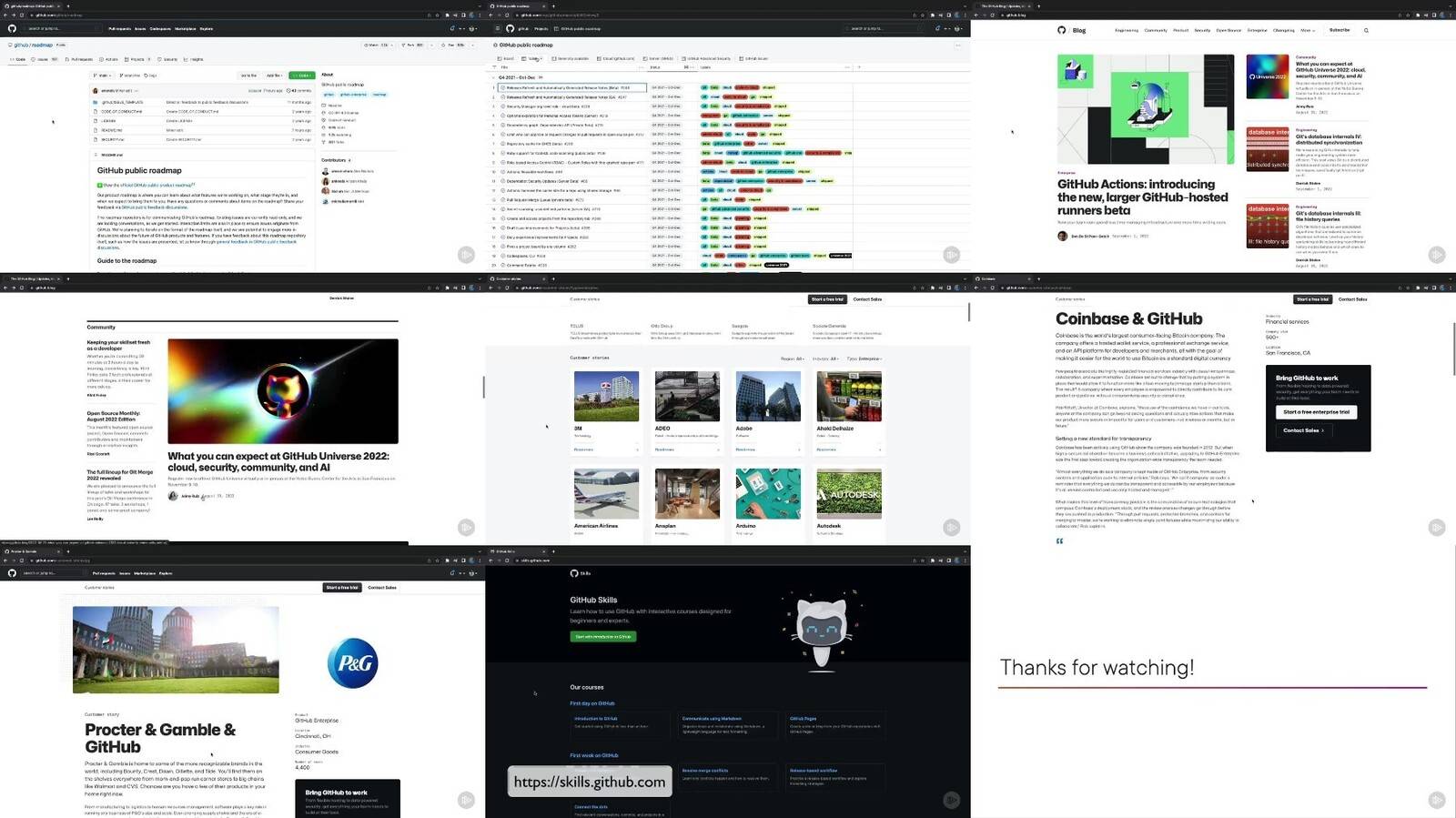Open Universe 2022 article thumbnail in Blog
The width and height of the screenshot is (1456, 818).
(1268, 76)
